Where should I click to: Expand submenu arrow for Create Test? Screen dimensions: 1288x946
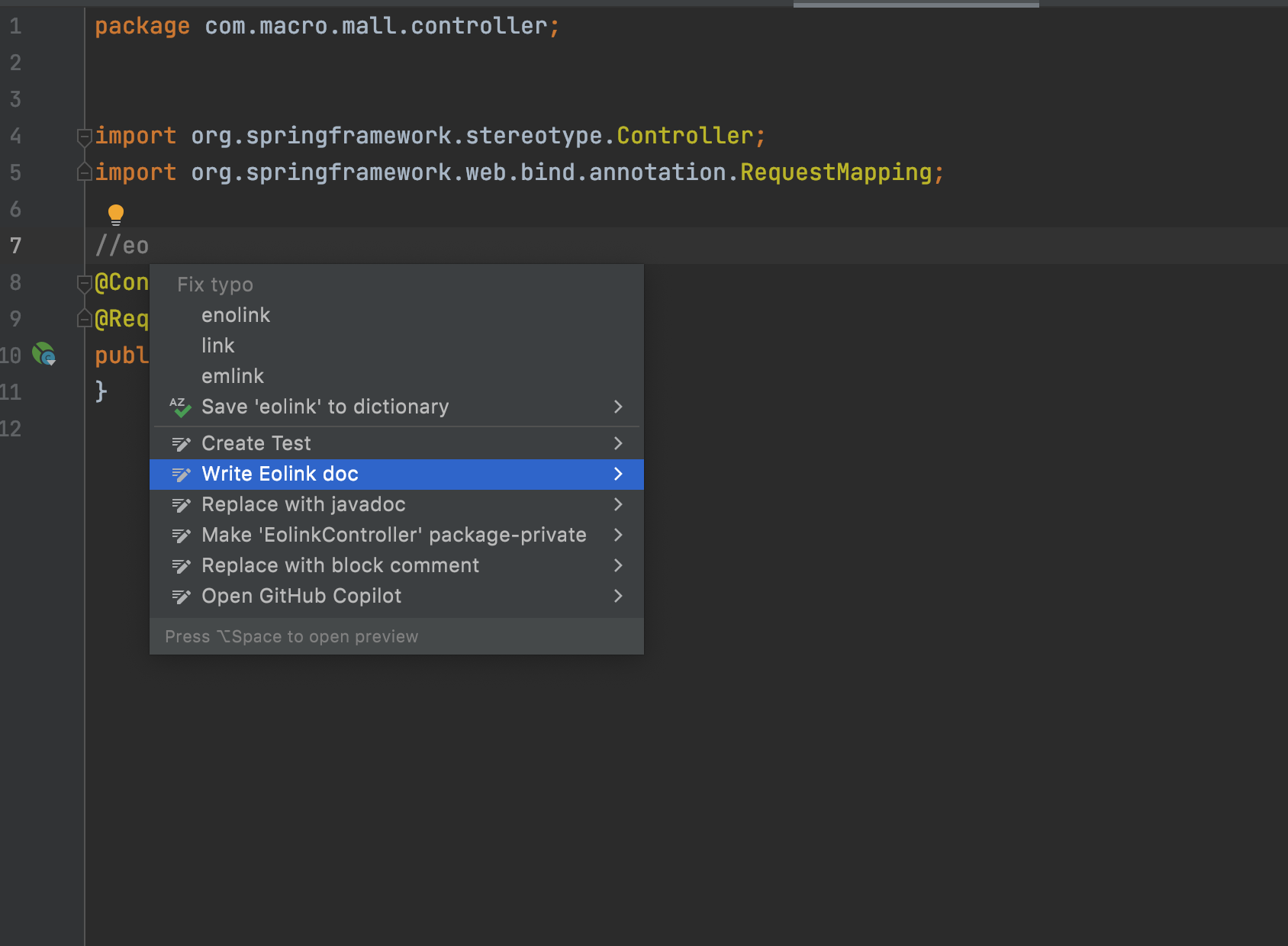[x=618, y=443]
